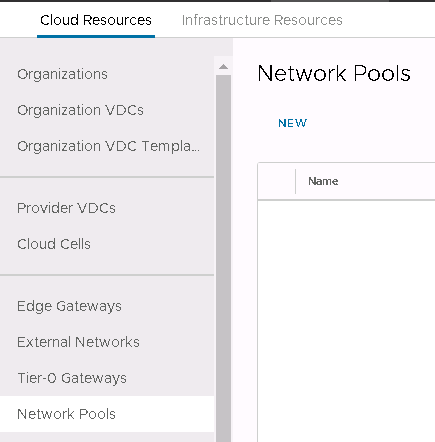The image size is (435, 442).
Task: Click the empty selection column header cell
Action: click(276, 181)
